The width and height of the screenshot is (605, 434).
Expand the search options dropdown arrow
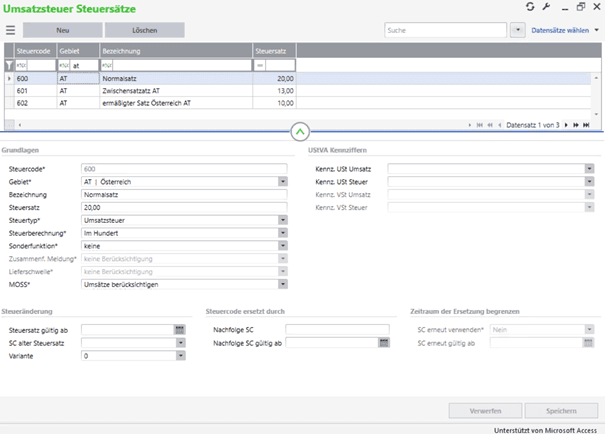[x=518, y=30]
